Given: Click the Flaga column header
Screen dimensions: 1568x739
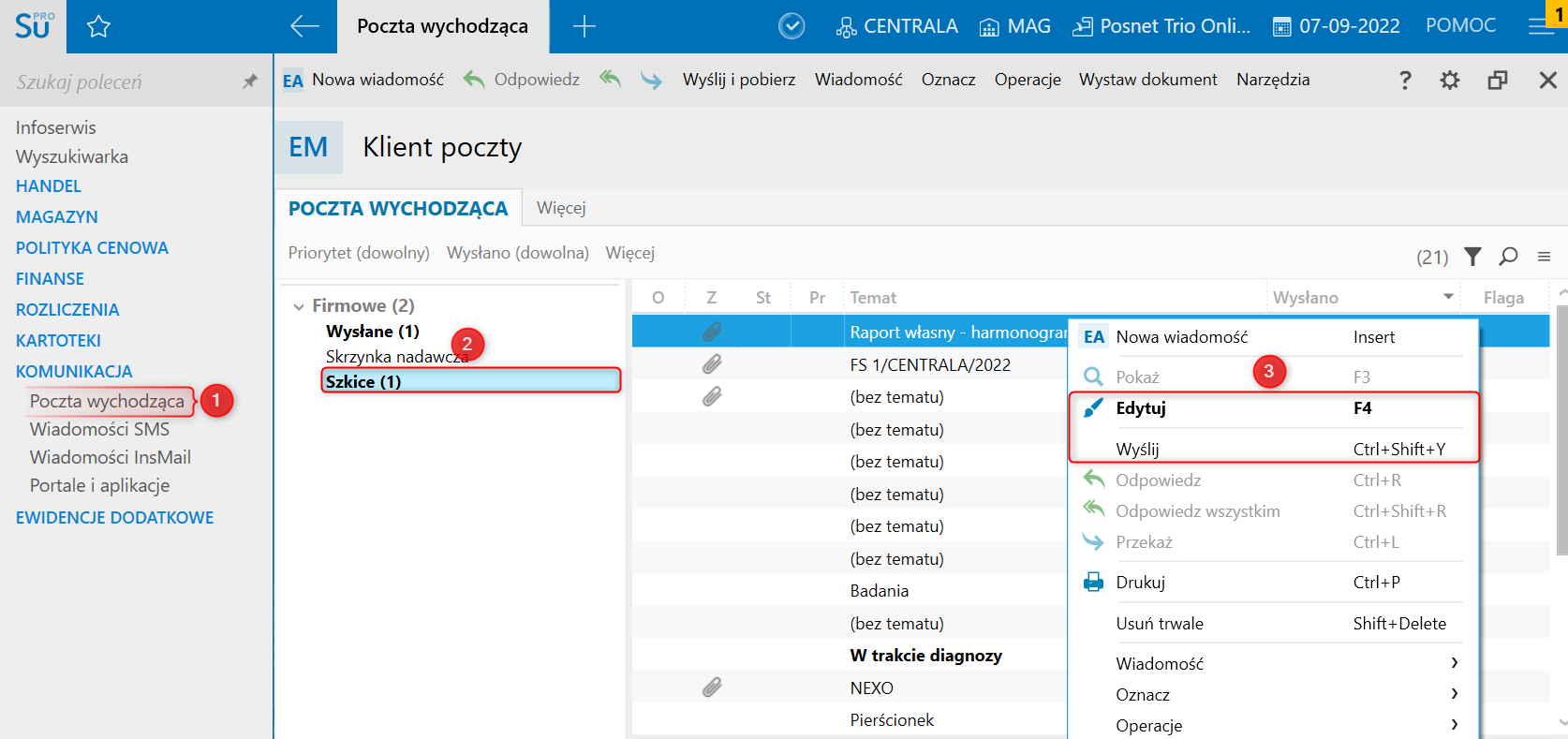Looking at the screenshot, I should [1503, 298].
